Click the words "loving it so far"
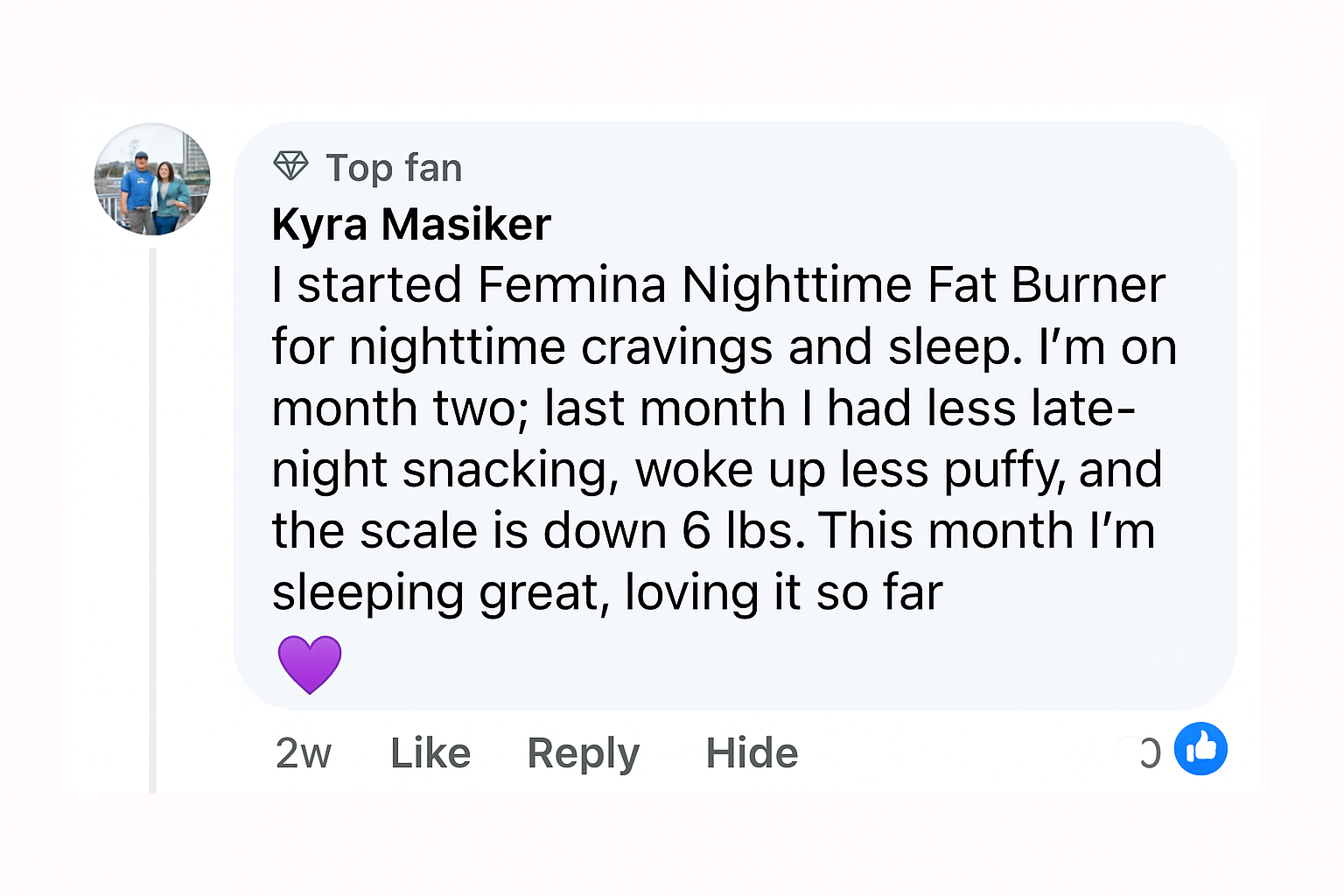Viewport: 1344px width, 896px height. (x=783, y=592)
